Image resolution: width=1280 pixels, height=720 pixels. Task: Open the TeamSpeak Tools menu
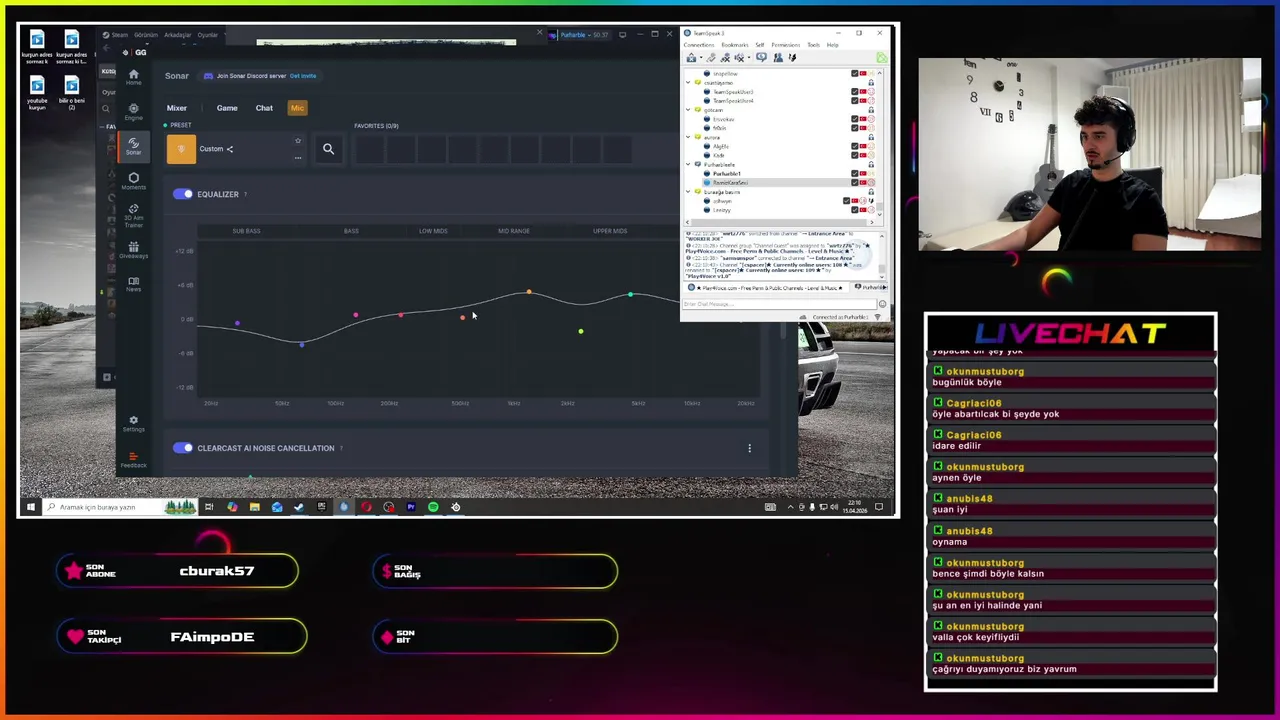(814, 45)
